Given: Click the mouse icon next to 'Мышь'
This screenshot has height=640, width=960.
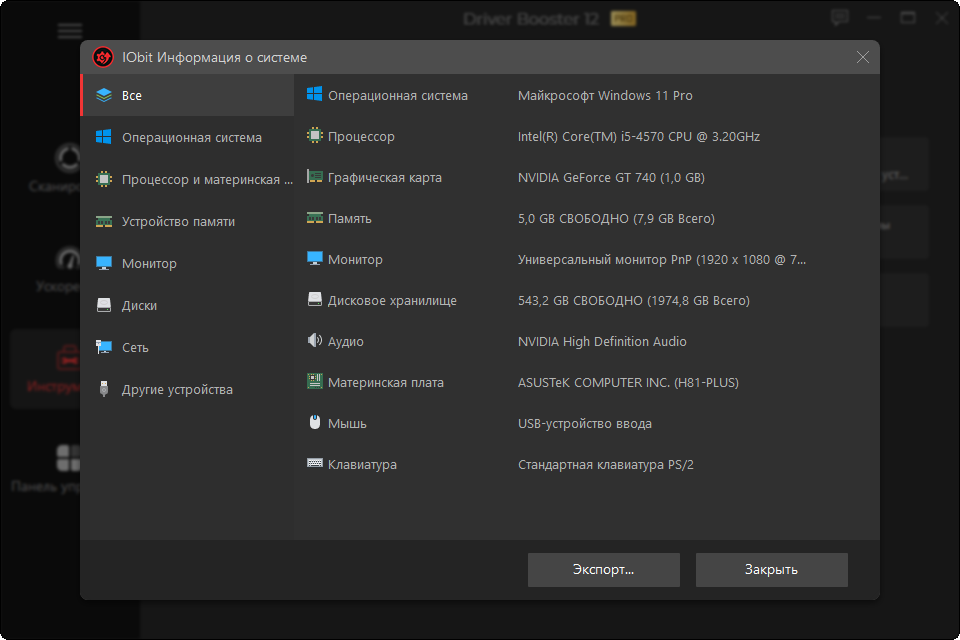Looking at the screenshot, I should tap(315, 422).
